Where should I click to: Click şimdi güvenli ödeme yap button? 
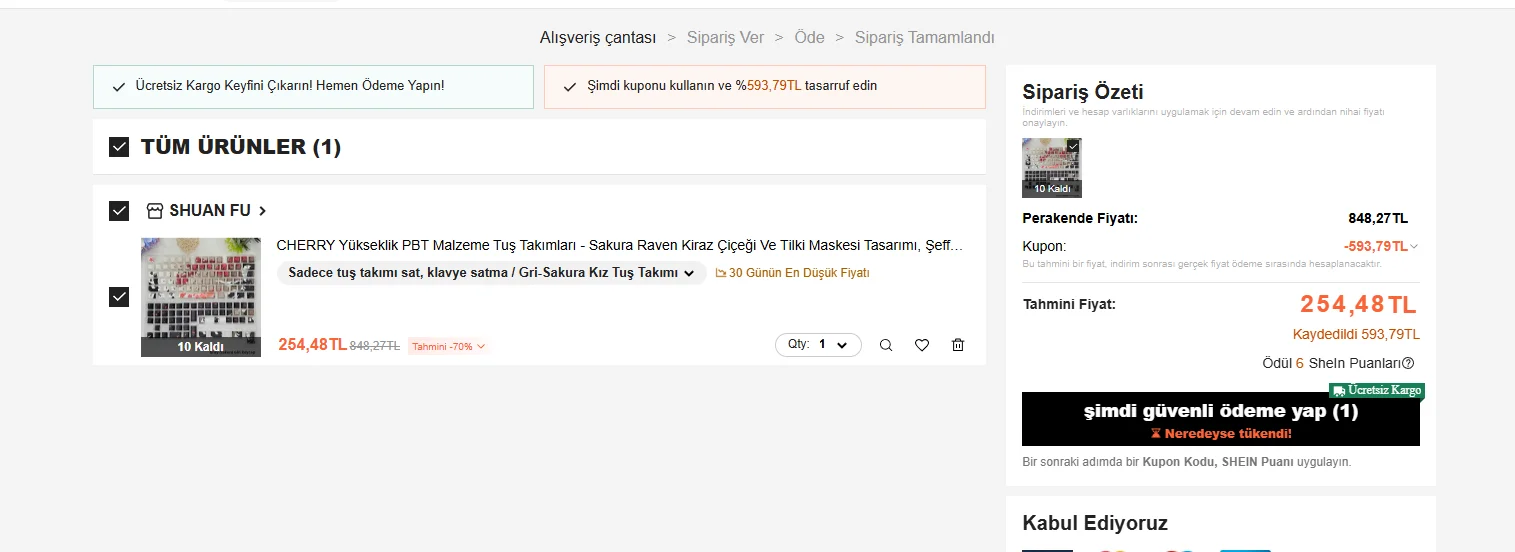tap(1221, 419)
